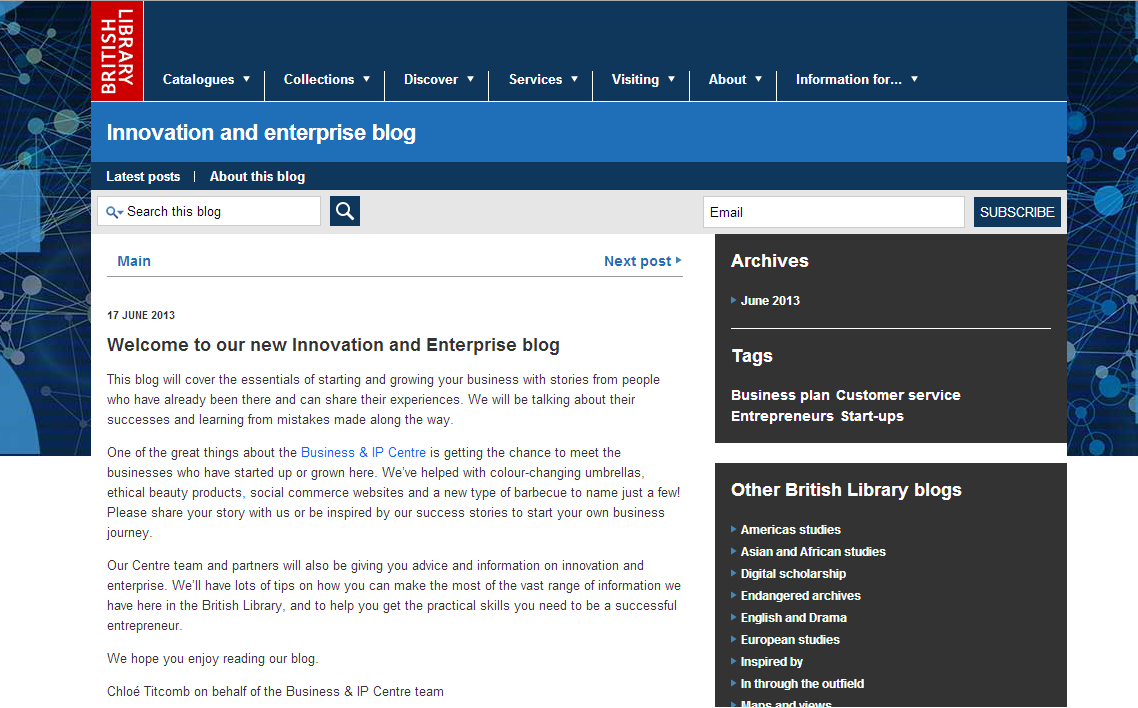Click the 17 JUNE 2013 post date
The image size is (1138, 708).
[x=141, y=316]
